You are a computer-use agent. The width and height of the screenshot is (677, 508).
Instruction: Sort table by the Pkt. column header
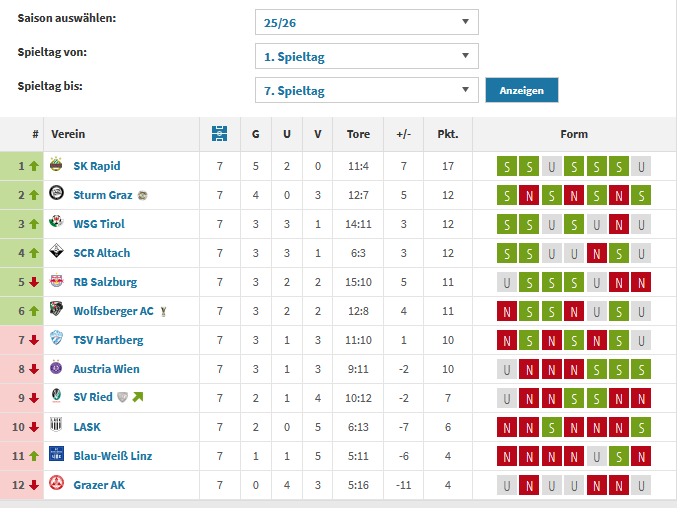pos(447,134)
